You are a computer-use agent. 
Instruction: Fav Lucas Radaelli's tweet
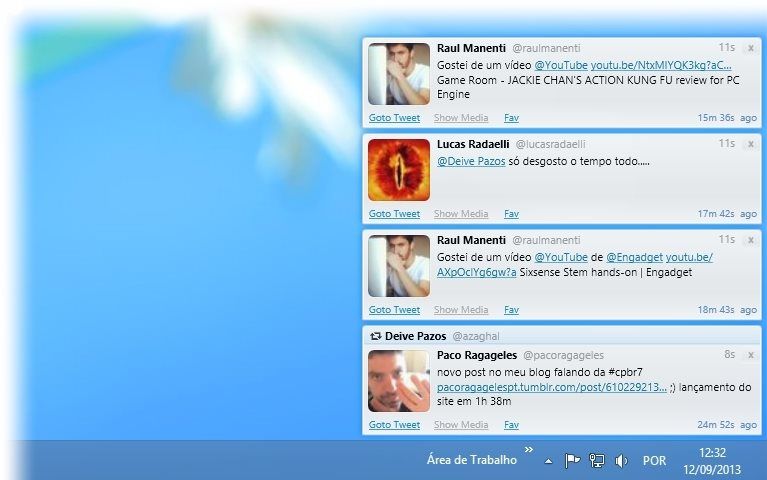pyautogui.click(x=511, y=214)
